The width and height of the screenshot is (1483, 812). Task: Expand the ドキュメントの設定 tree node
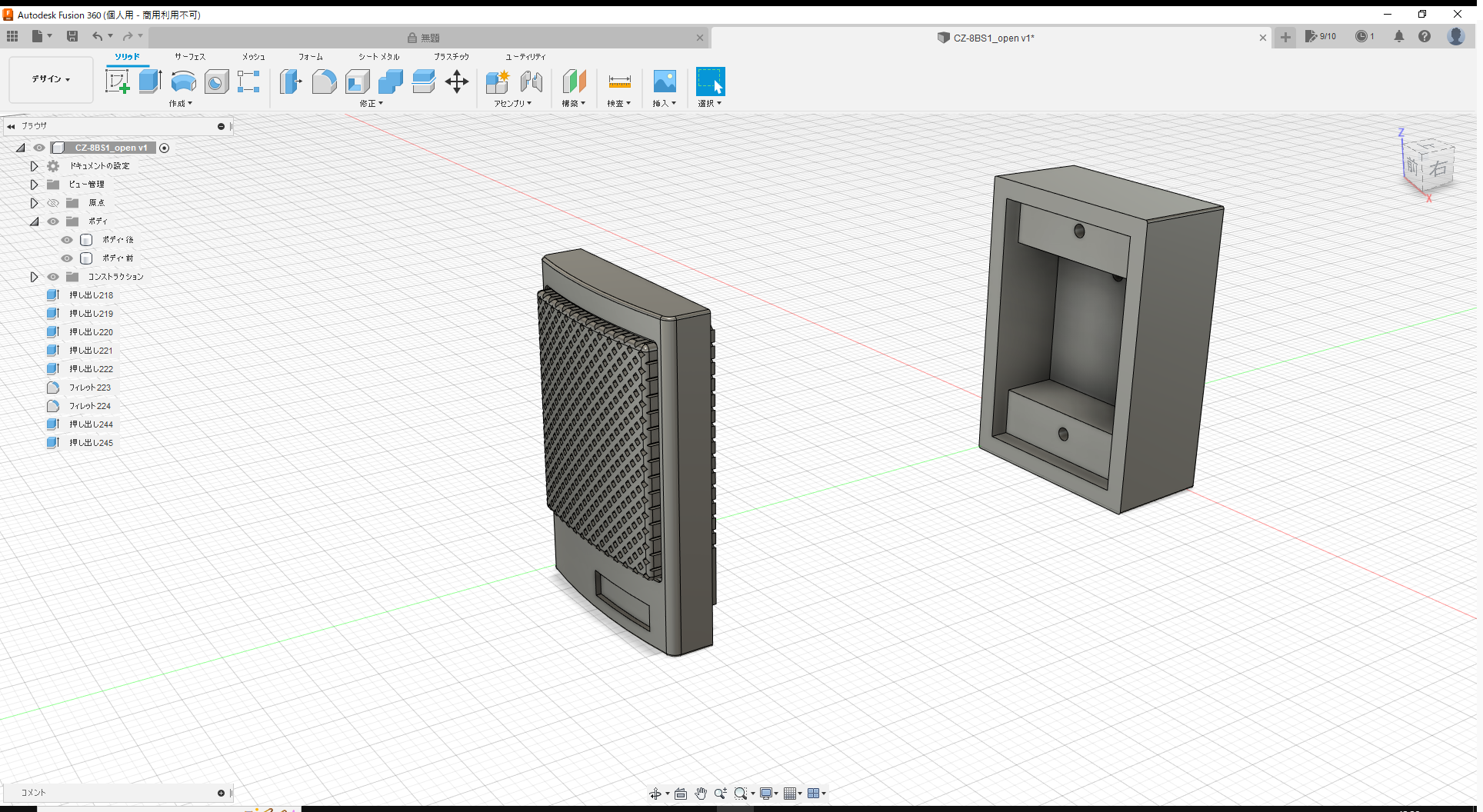[x=34, y=165]
